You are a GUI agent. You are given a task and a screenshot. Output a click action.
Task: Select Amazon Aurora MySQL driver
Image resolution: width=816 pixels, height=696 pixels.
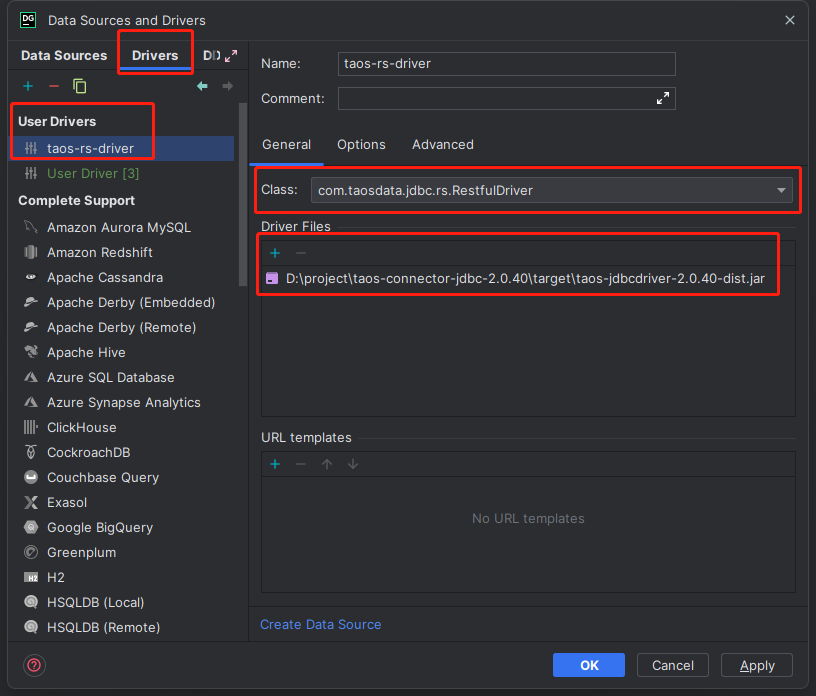pos(122,227)
